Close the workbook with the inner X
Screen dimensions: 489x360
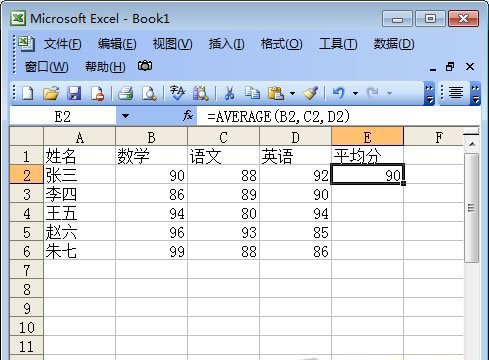470,67
